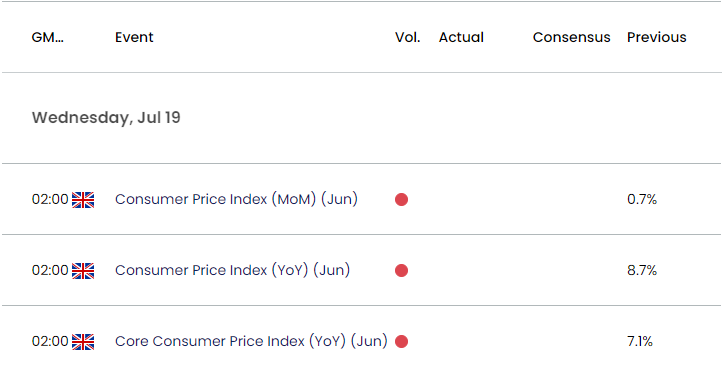Click UK flag beside Consumer Price Index (YoY)
The height and width of the screenshot is (376, 724).
tap(83, 271)
